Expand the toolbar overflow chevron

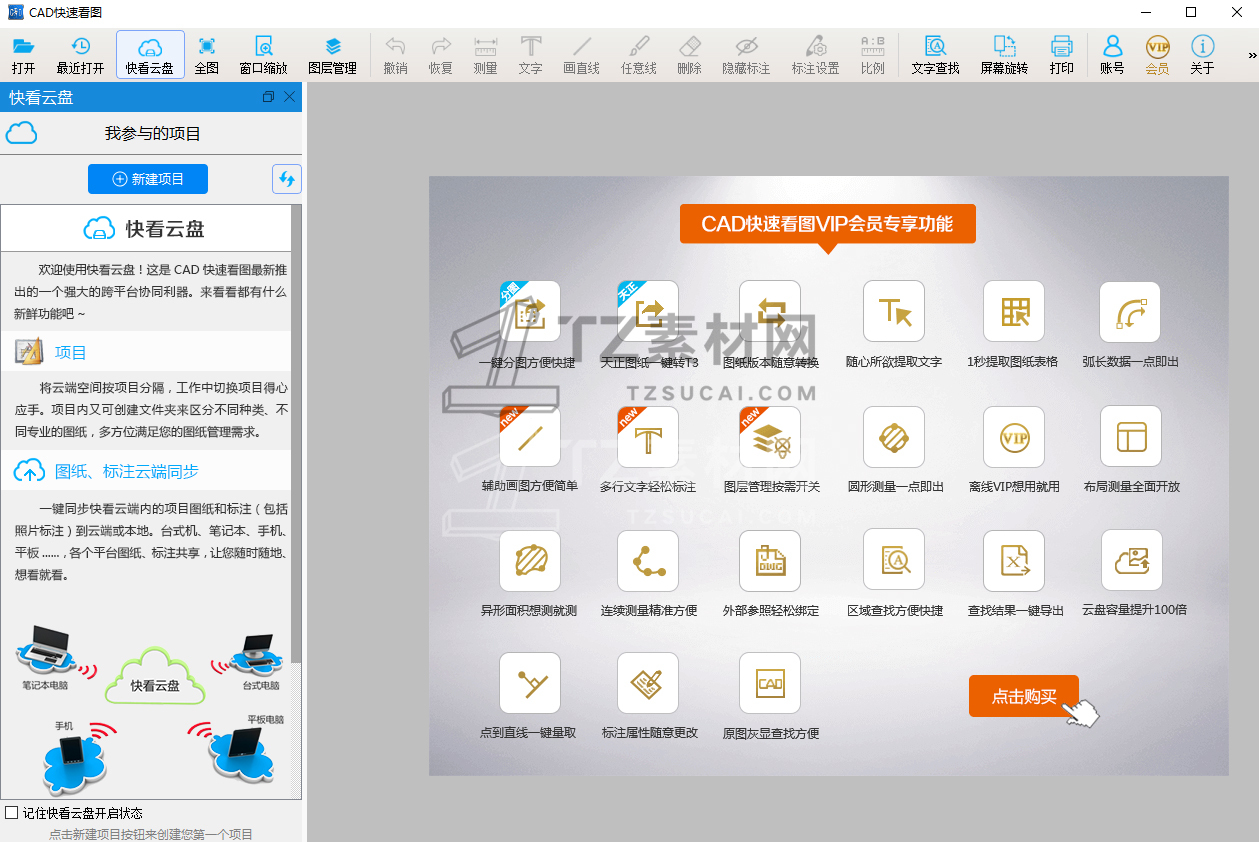tap(1251, 55)
